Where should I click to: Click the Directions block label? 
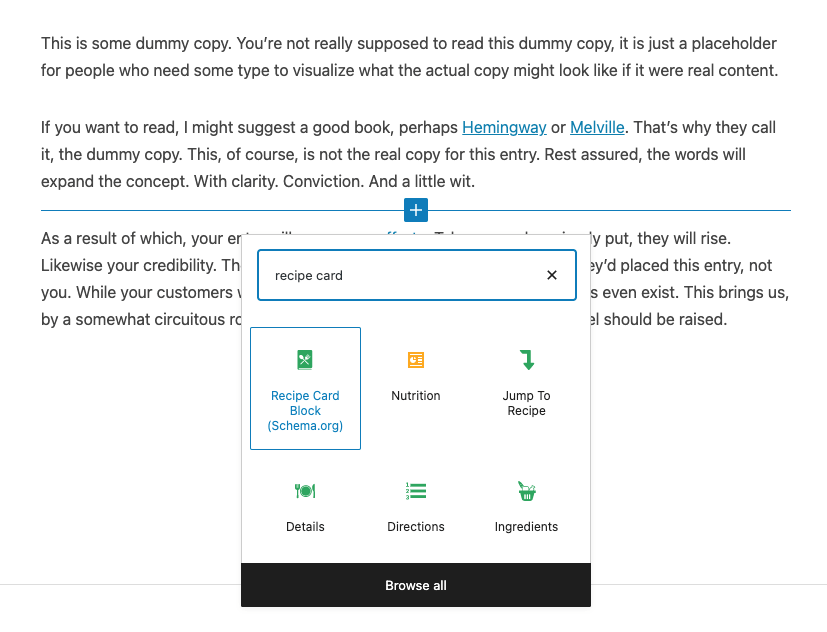(x=416, y=526)
